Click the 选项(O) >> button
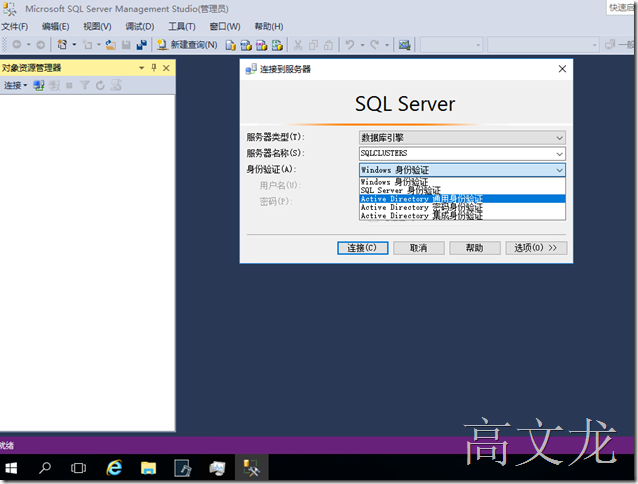638x484 pixels. [x=536, y=248]
